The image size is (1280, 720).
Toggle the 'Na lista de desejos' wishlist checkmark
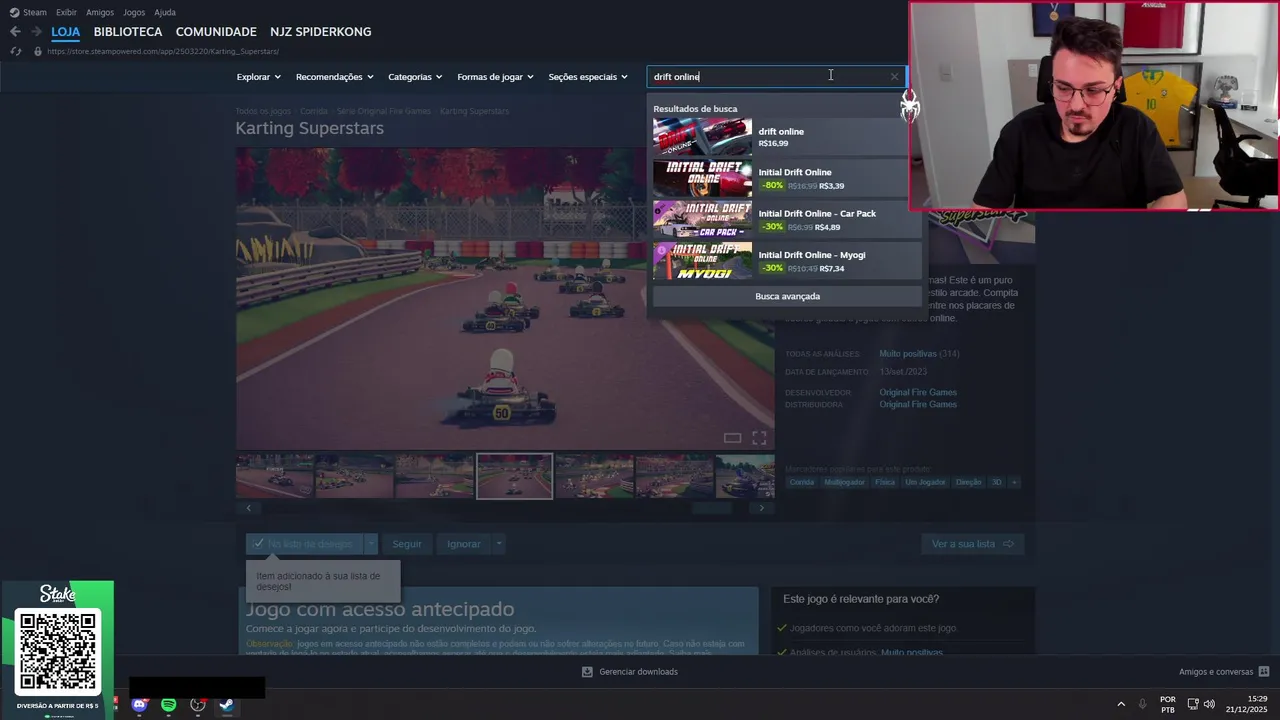pos(259,544)
